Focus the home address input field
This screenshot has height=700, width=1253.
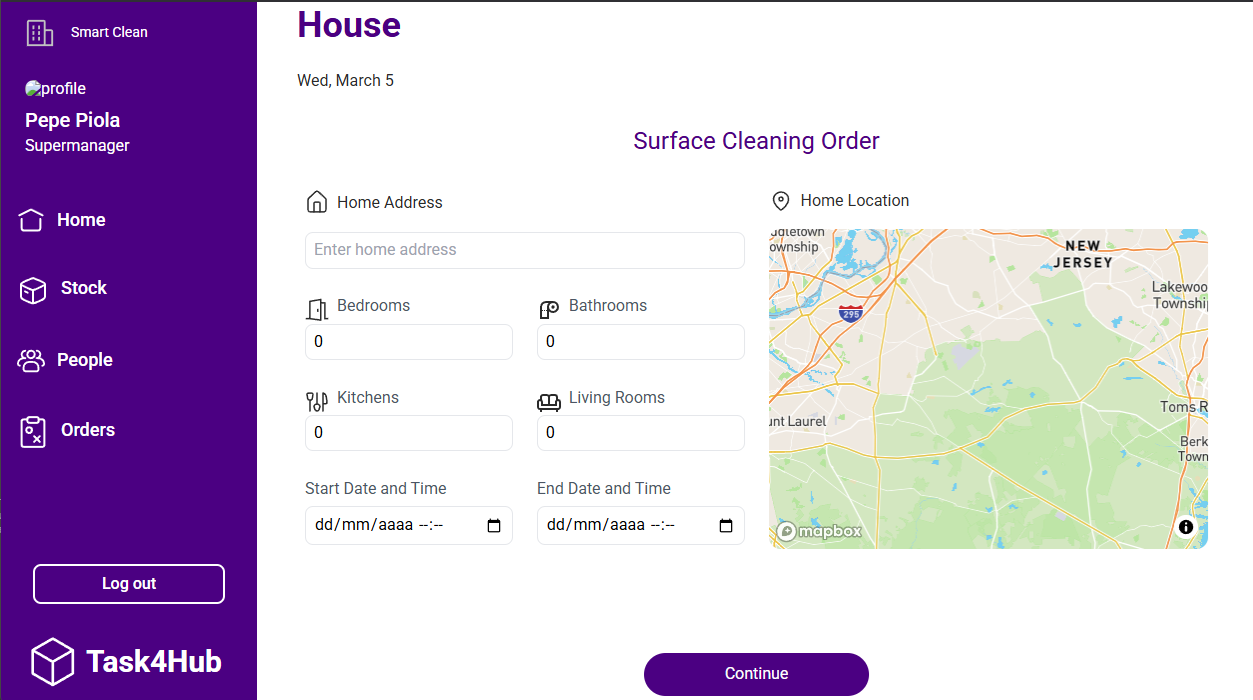(525, 250)
